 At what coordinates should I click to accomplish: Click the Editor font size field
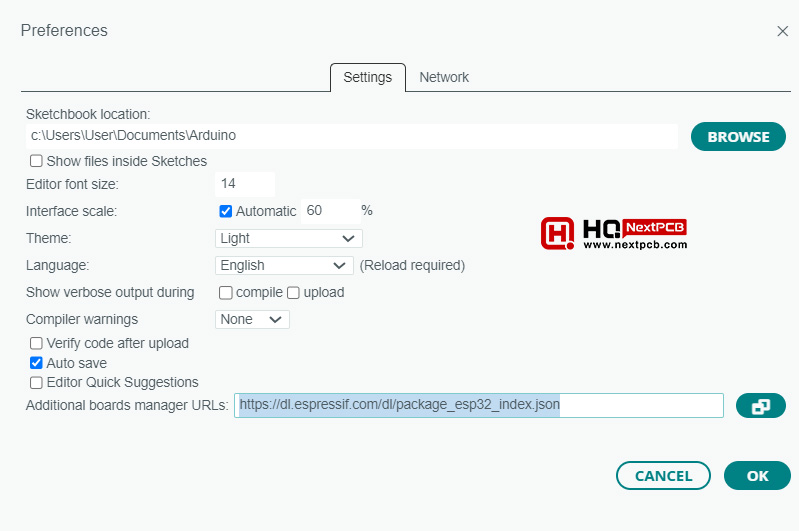pyautogui.click(x=244, y=184)
